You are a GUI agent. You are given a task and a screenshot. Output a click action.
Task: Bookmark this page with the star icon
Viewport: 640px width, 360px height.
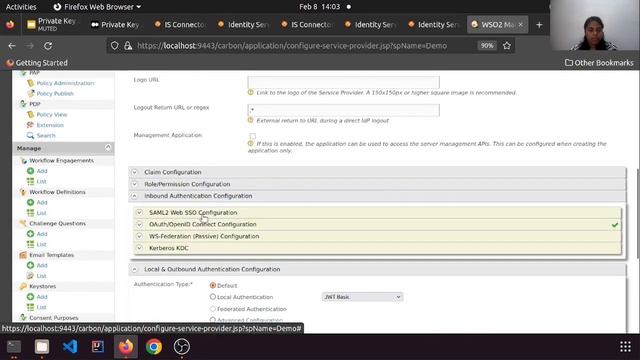[x=507, y=46]
